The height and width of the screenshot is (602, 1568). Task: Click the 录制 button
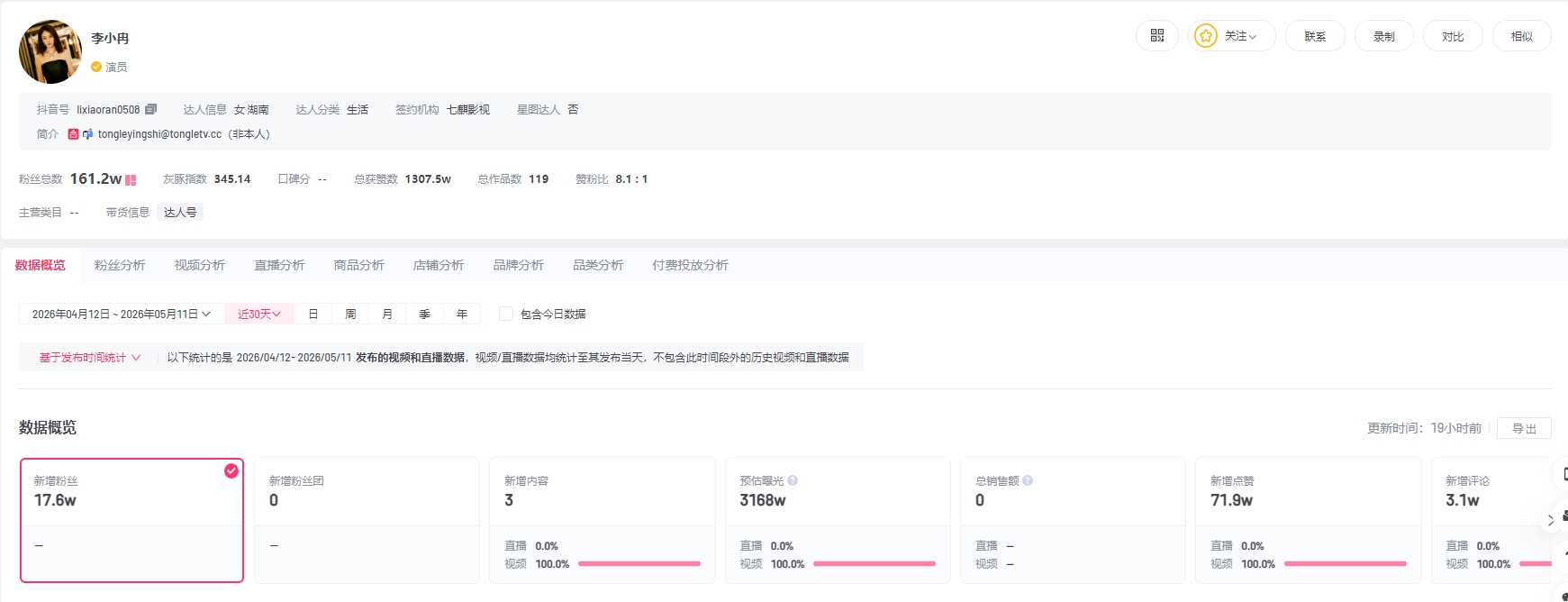click(x=1384, y=36)
